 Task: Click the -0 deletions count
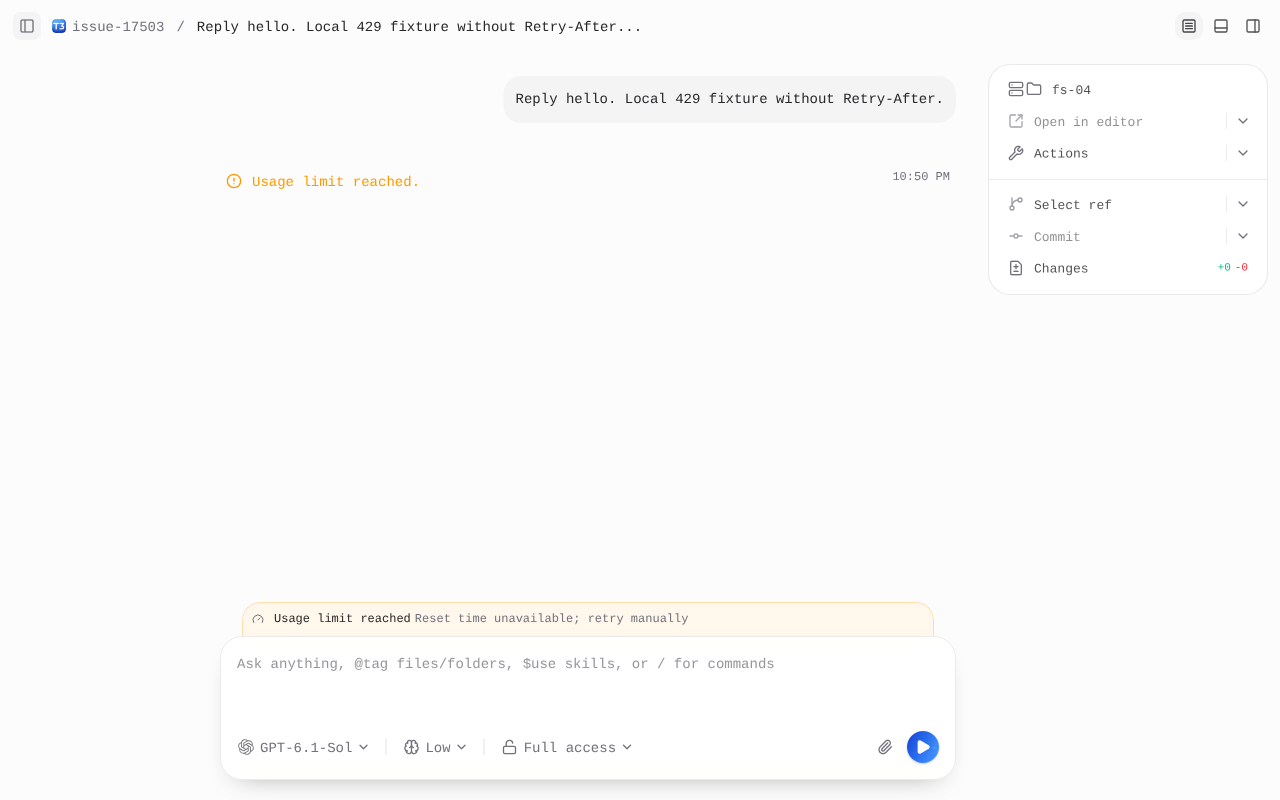1241,268
